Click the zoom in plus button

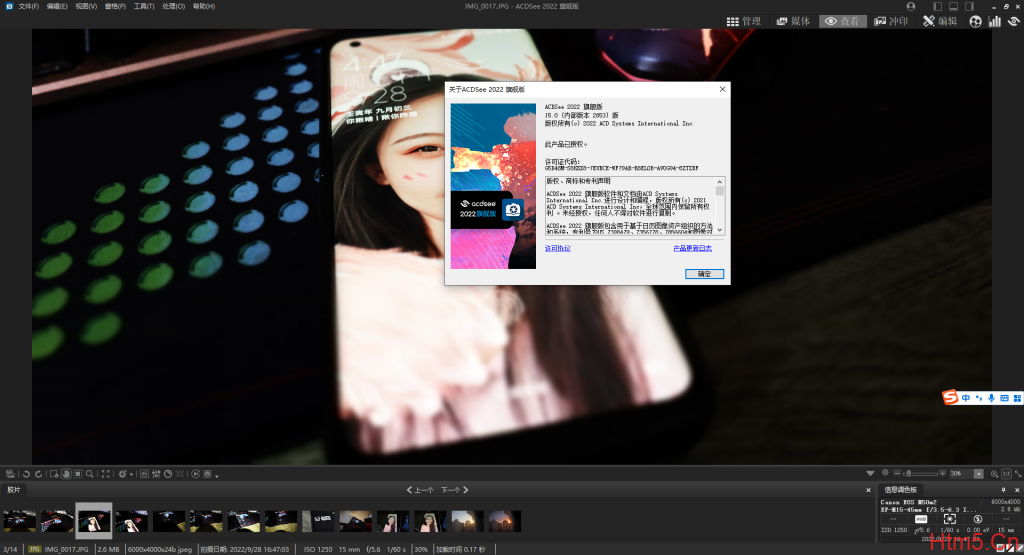pyautogui.click(x=942, y=473)
